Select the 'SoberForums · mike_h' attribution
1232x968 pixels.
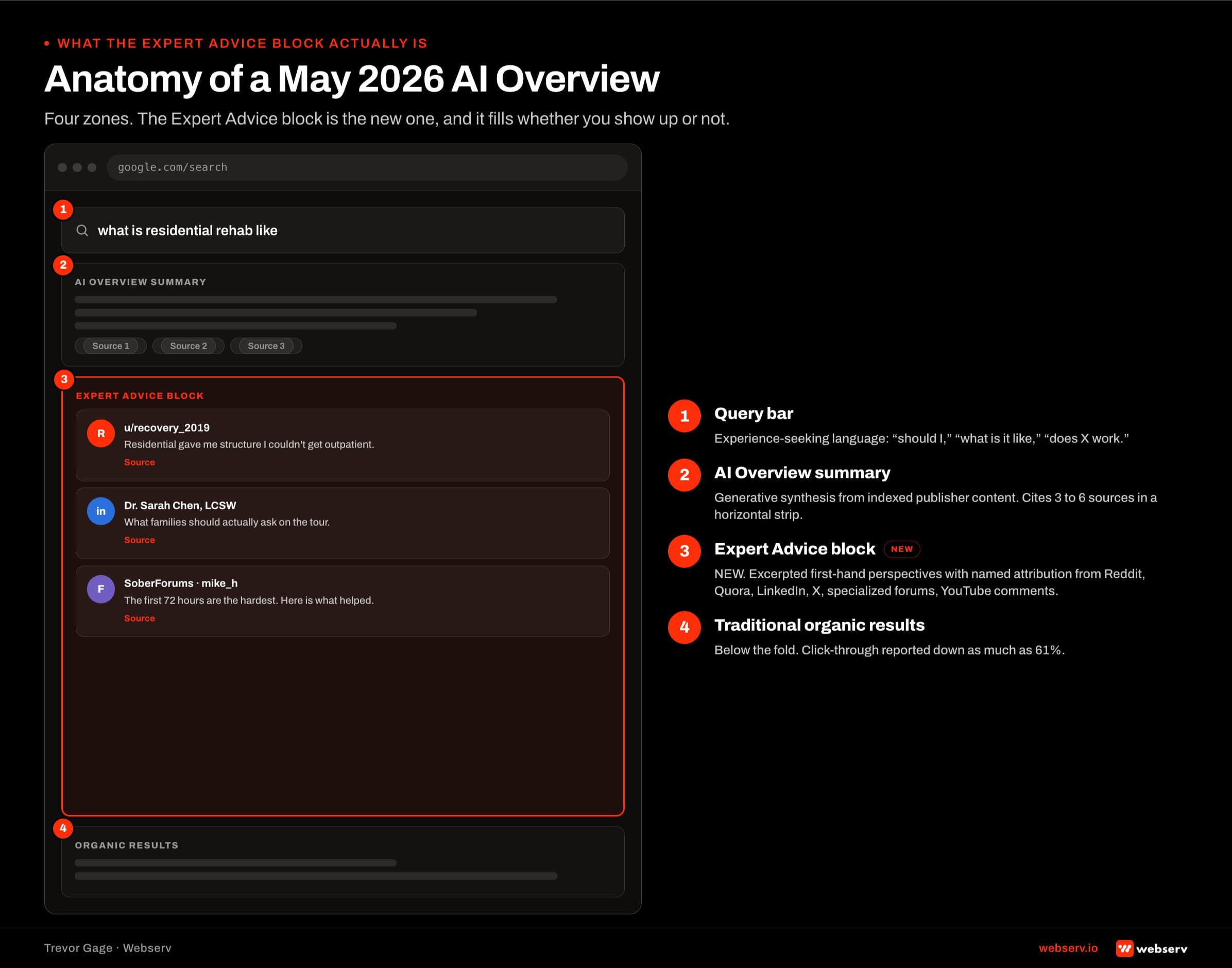pos(181,583)
